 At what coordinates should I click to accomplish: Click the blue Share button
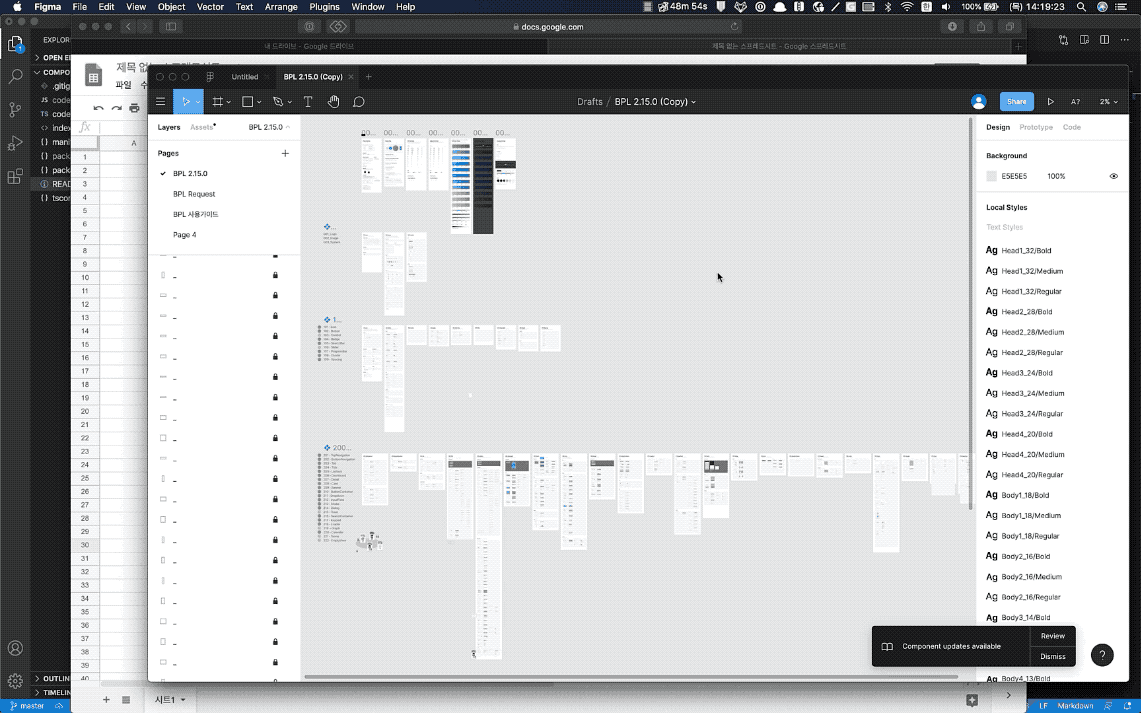point(1017,102)
